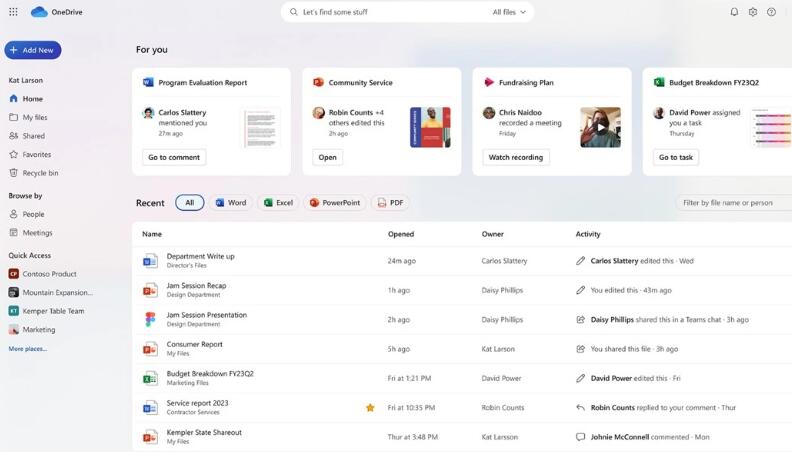Play the Fundraising Plan video thumbnail

[600, 127]
